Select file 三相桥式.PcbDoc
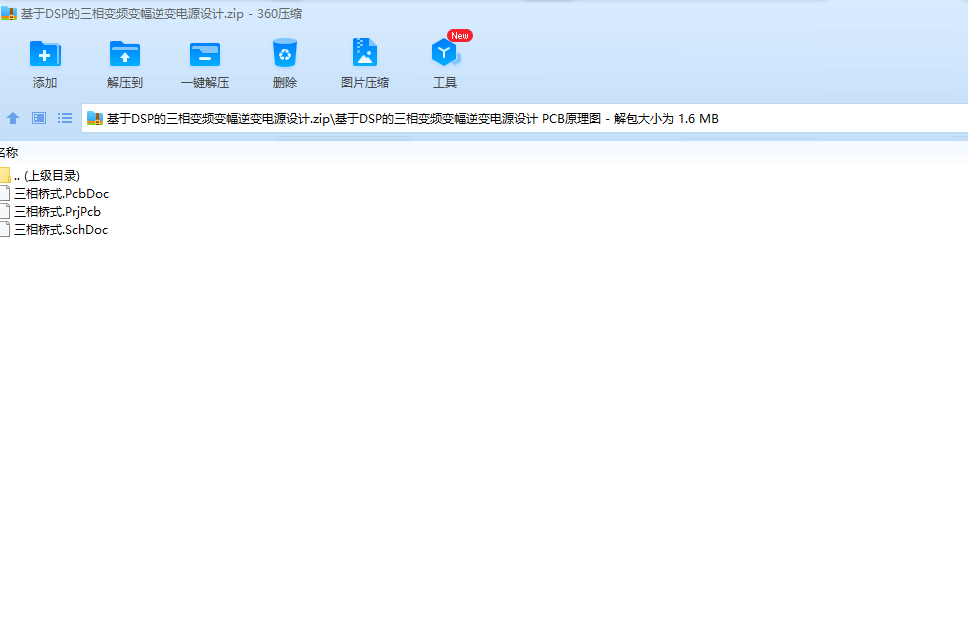This screenshot has height=637, width=968. coord(62,194)
